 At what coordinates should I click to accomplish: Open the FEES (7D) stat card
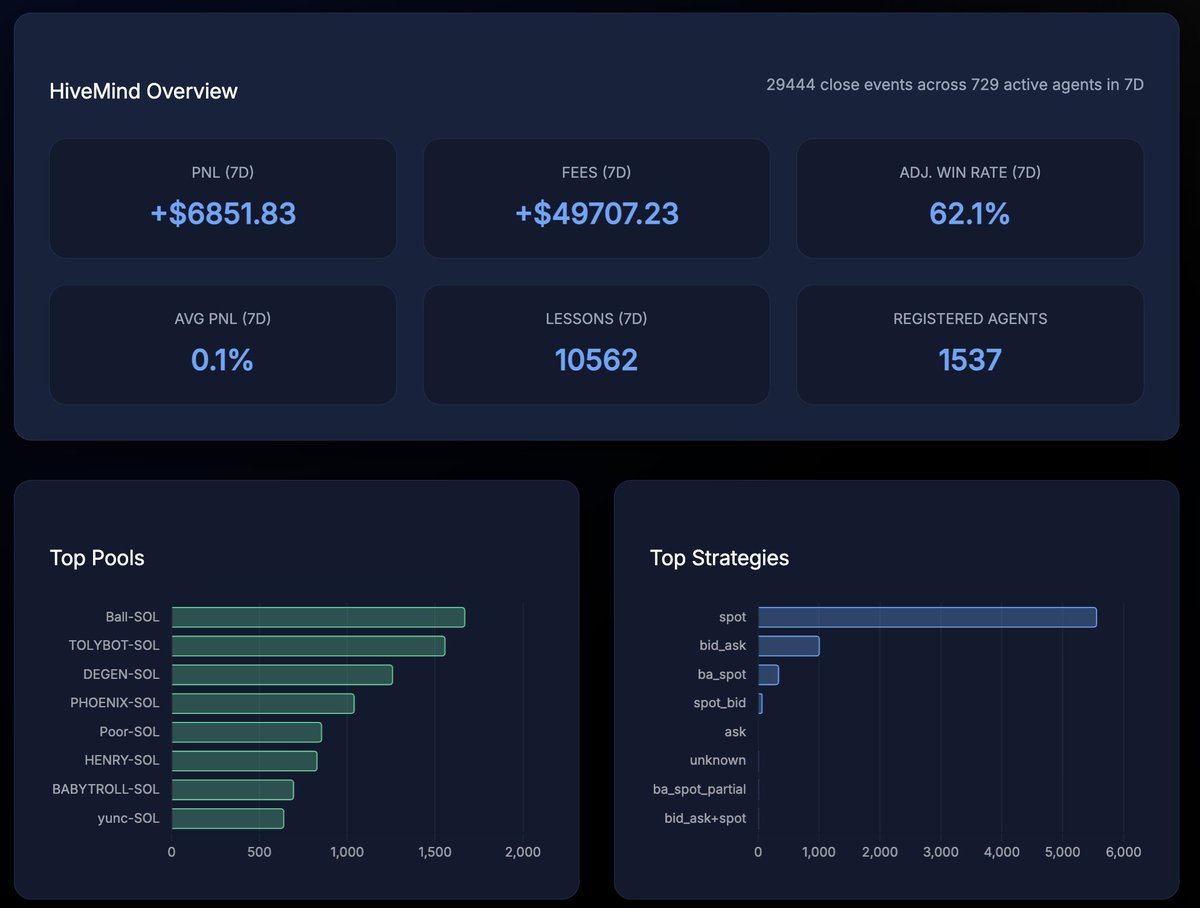point(596,198)
